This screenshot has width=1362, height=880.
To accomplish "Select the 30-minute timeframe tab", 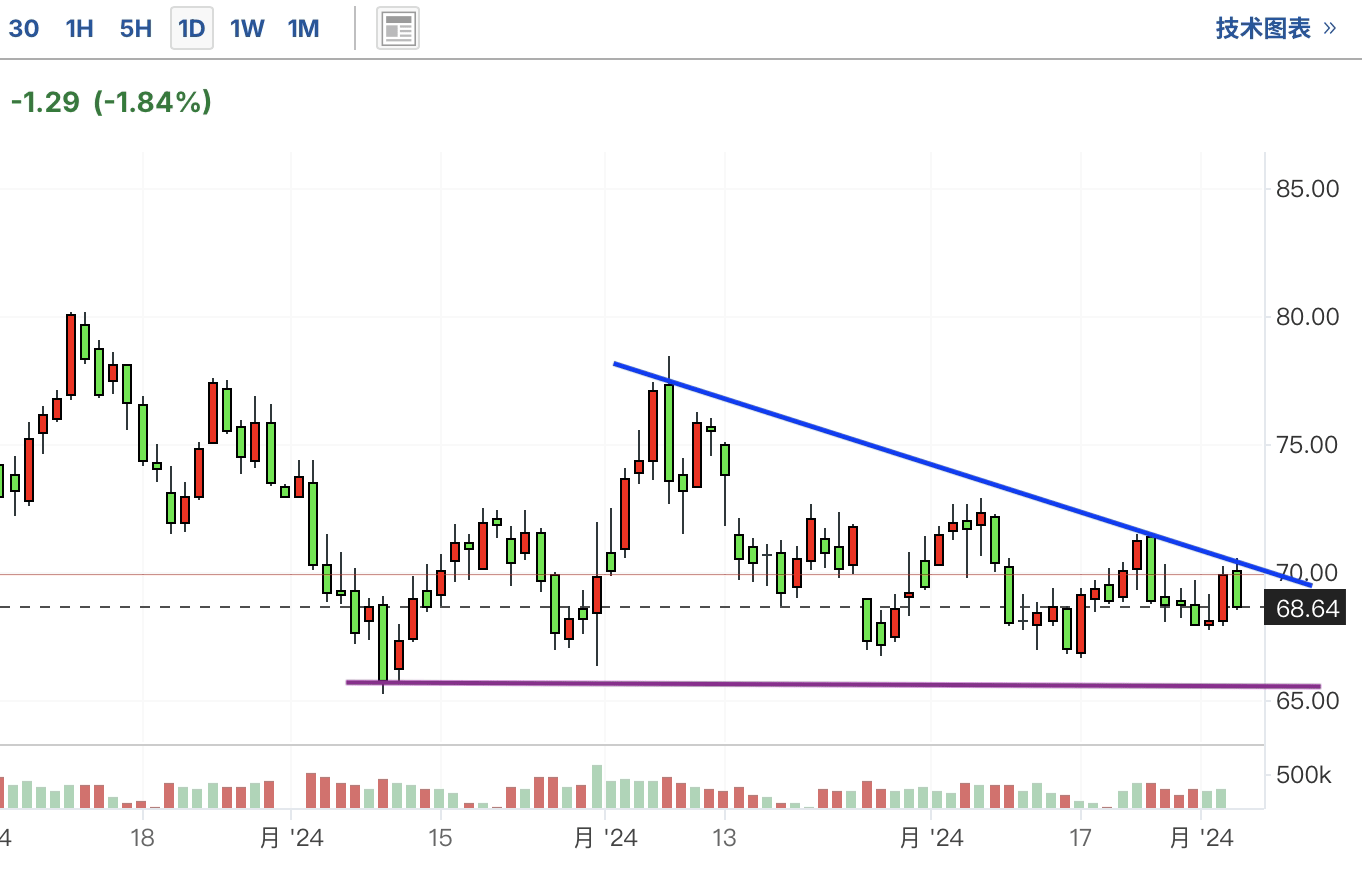I will 23,28.
